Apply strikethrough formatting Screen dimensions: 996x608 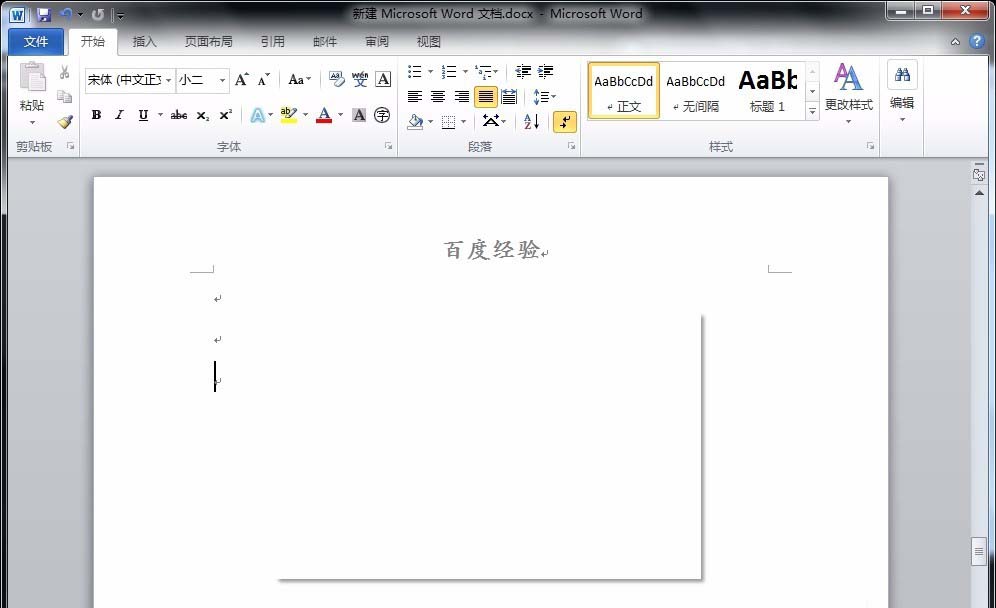(178, 115)
